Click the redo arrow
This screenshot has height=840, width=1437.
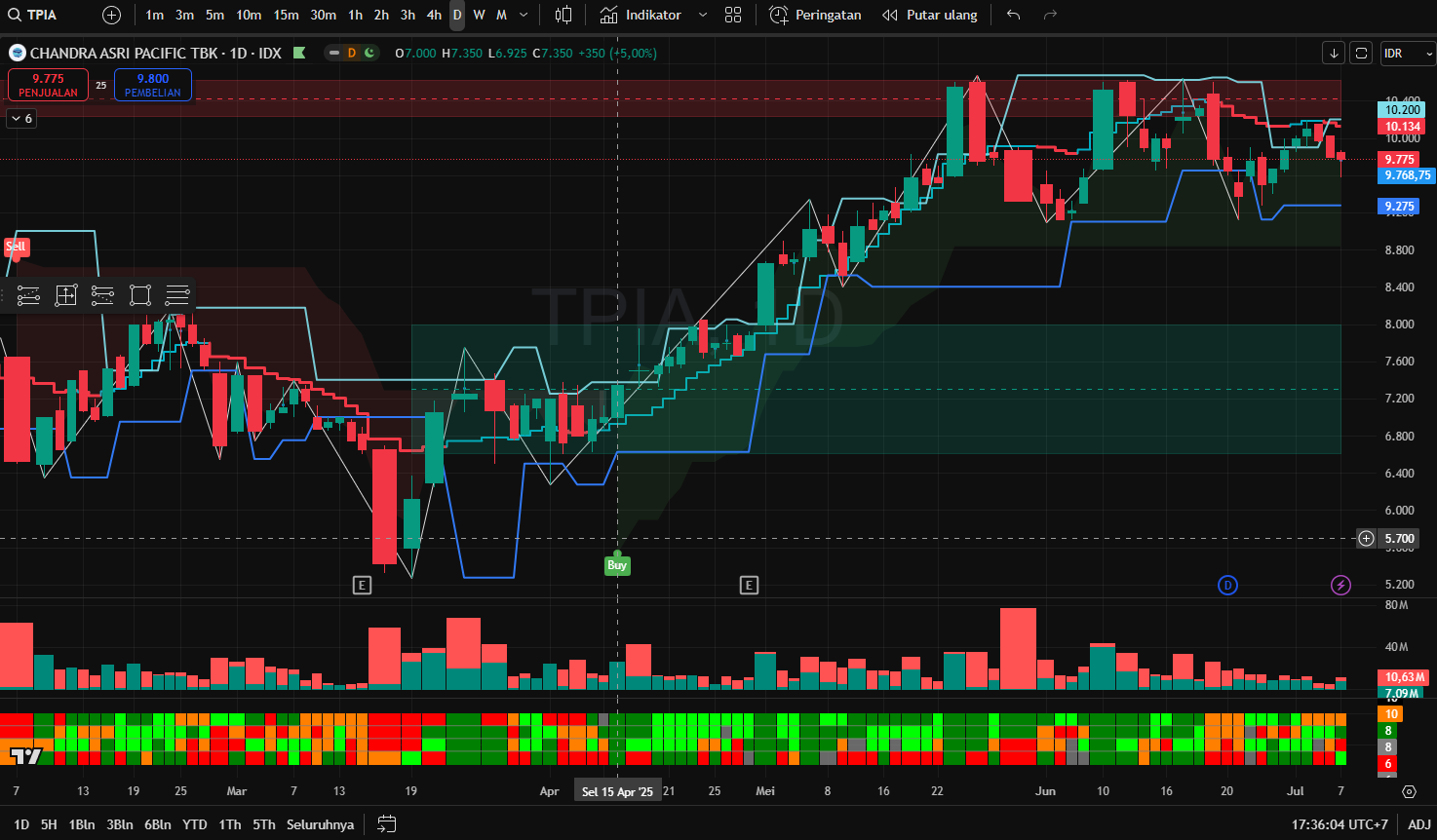click(1050, 15)
